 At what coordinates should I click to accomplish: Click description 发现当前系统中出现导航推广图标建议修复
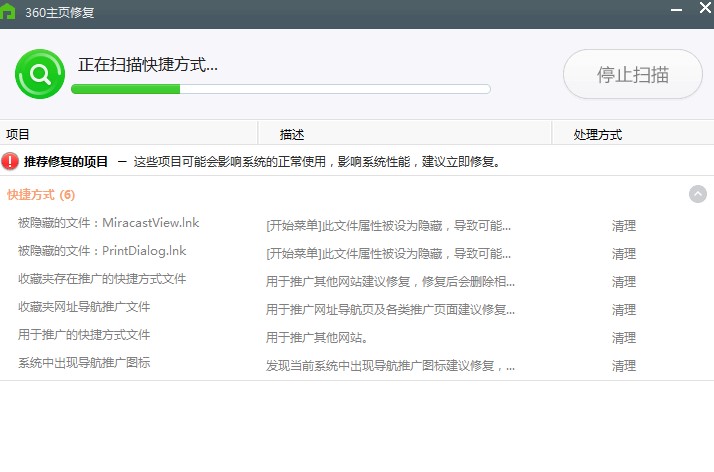tap(390, 365)
